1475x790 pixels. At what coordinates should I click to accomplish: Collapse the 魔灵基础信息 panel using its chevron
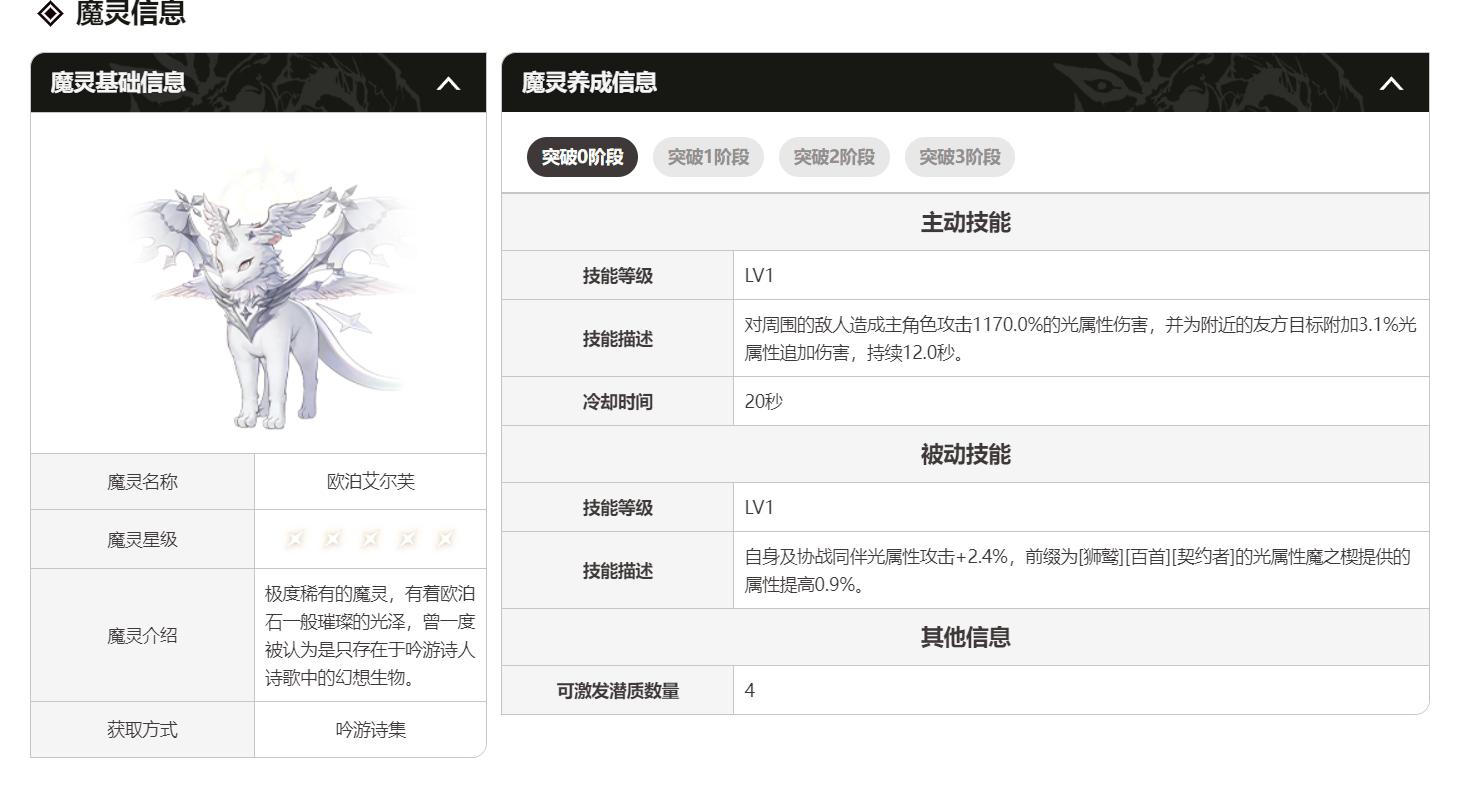pos(449,83)
